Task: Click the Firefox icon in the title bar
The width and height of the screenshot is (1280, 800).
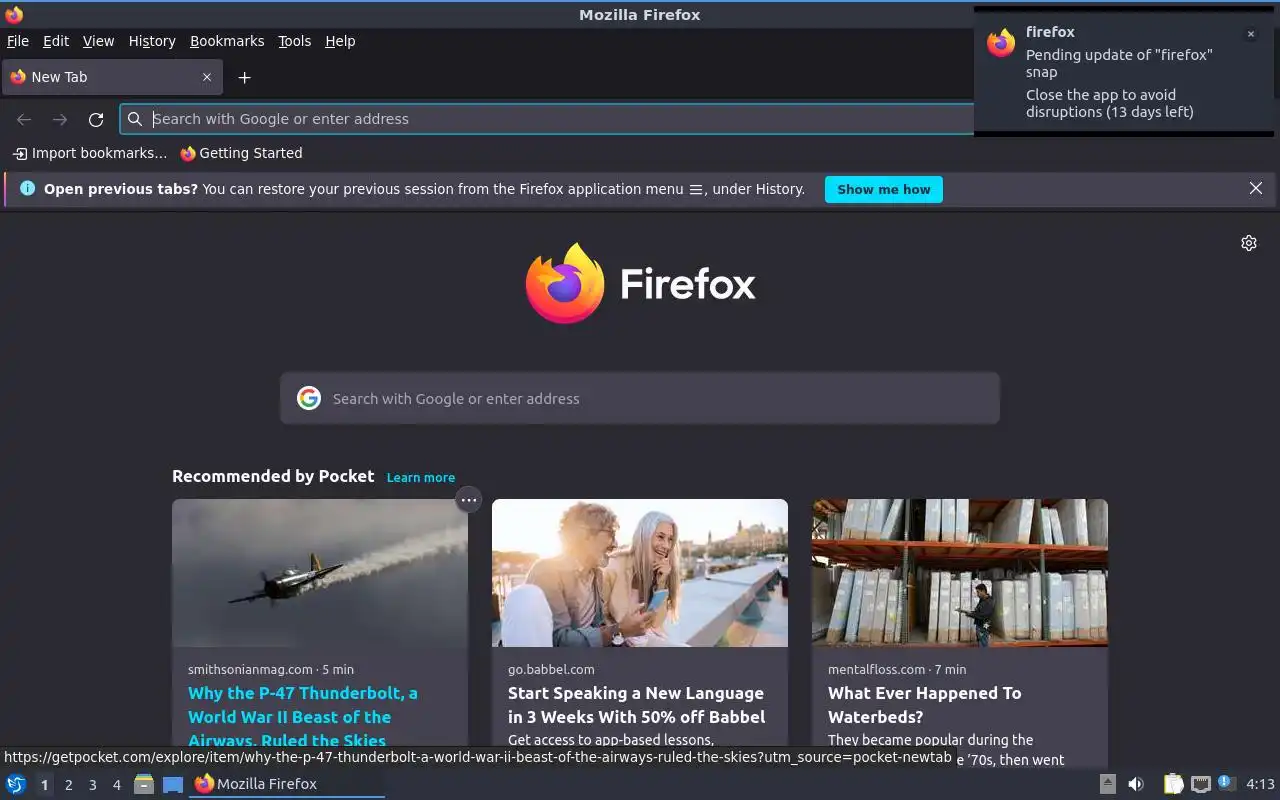Action: click(14, 14)
